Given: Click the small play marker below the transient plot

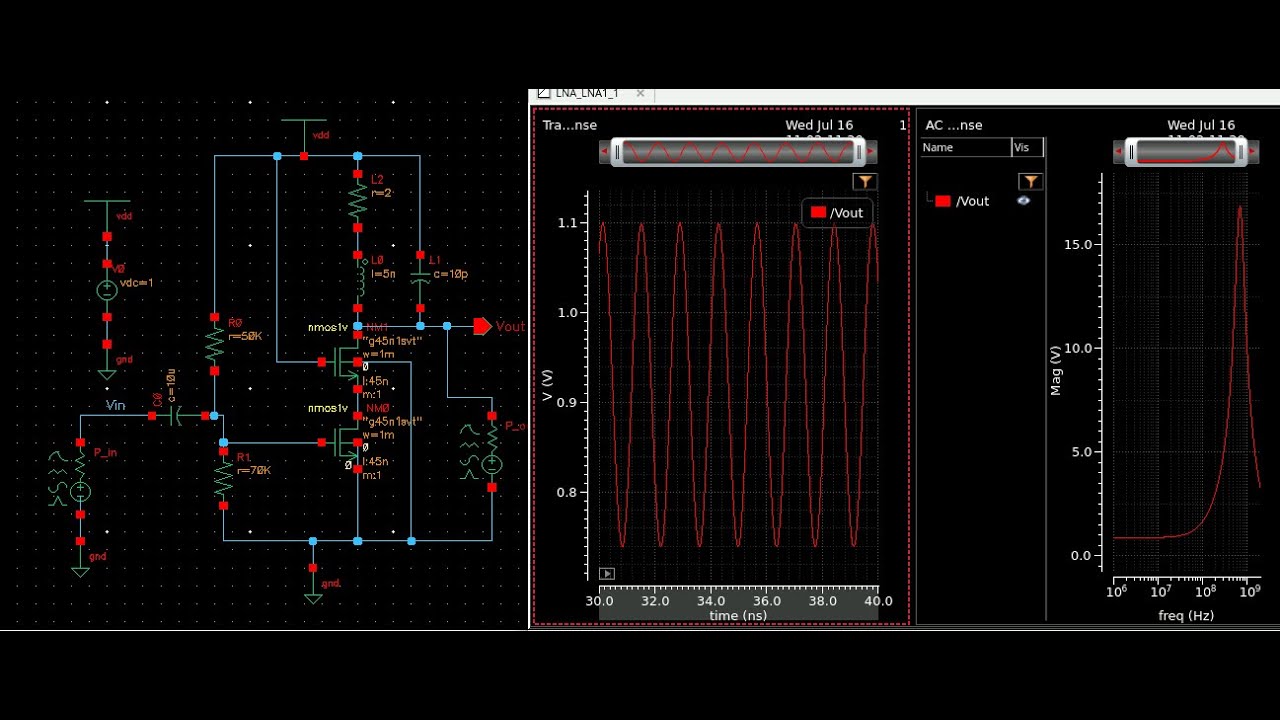Looking at the screenshot, I should pos(607,573).
